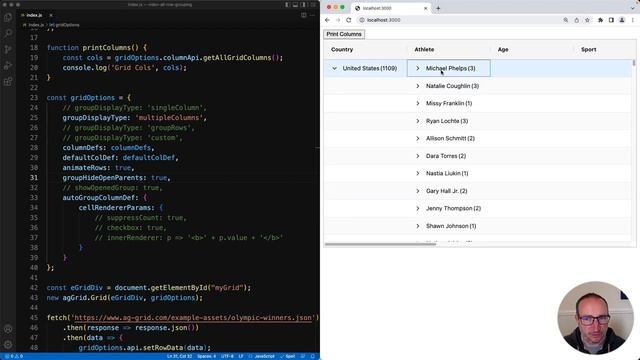640x360 pixels.
Task: Open the Extensions view in VS Code
Action: pos(8,82)
